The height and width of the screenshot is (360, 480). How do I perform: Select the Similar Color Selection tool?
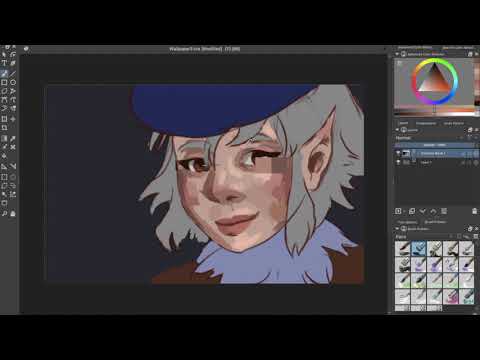click(13, 194)
